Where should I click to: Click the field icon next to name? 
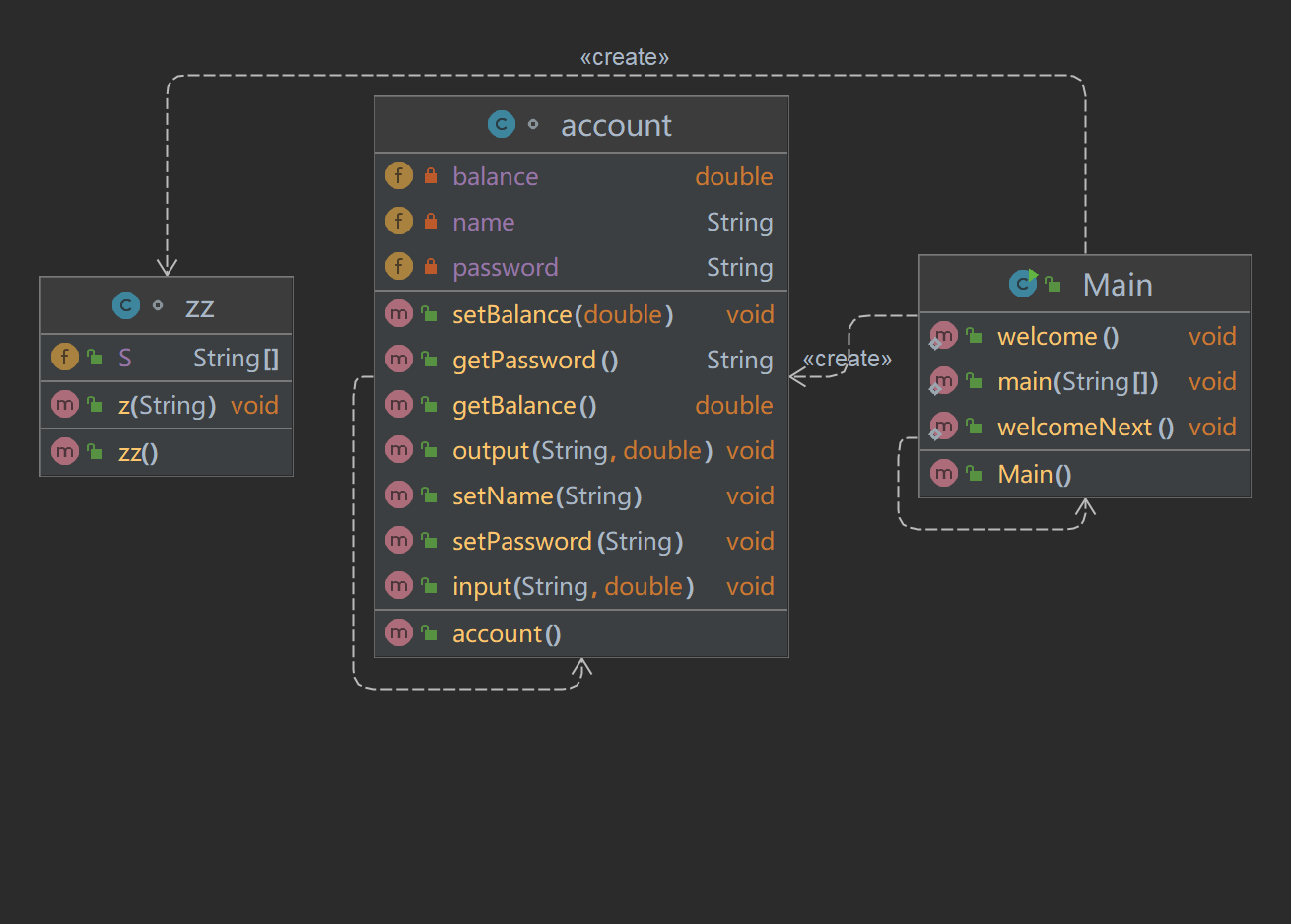pyautogui.click(x=398, y=221)
